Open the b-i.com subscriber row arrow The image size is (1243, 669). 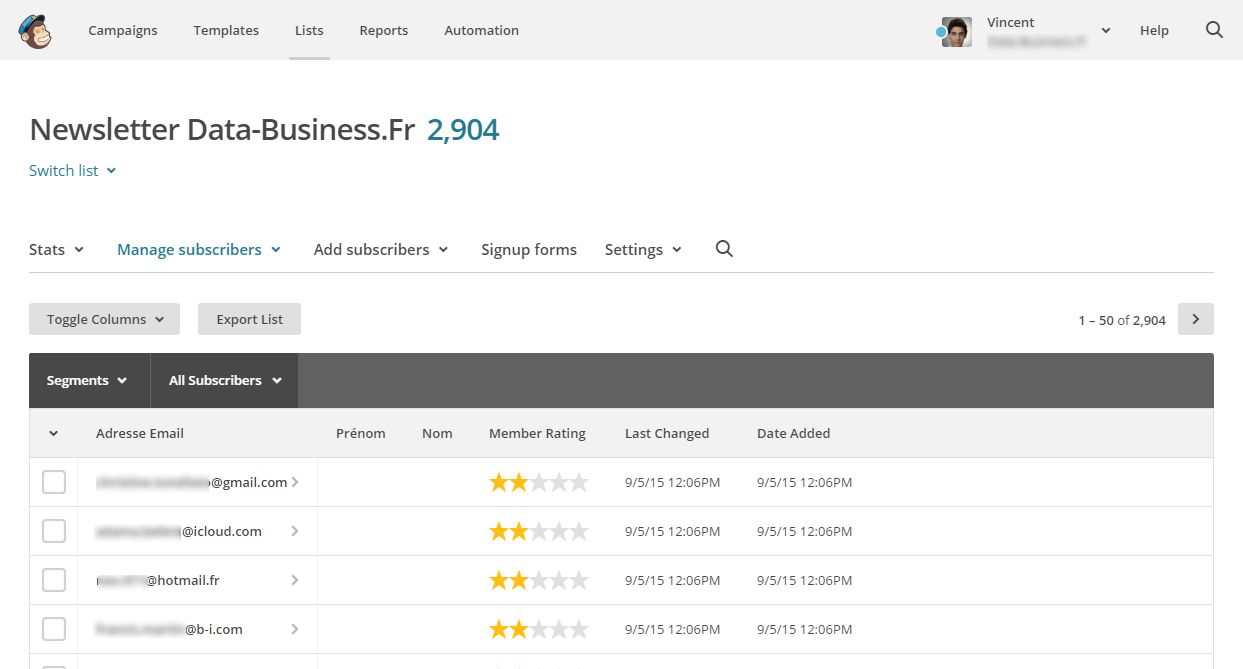point(295,629)
